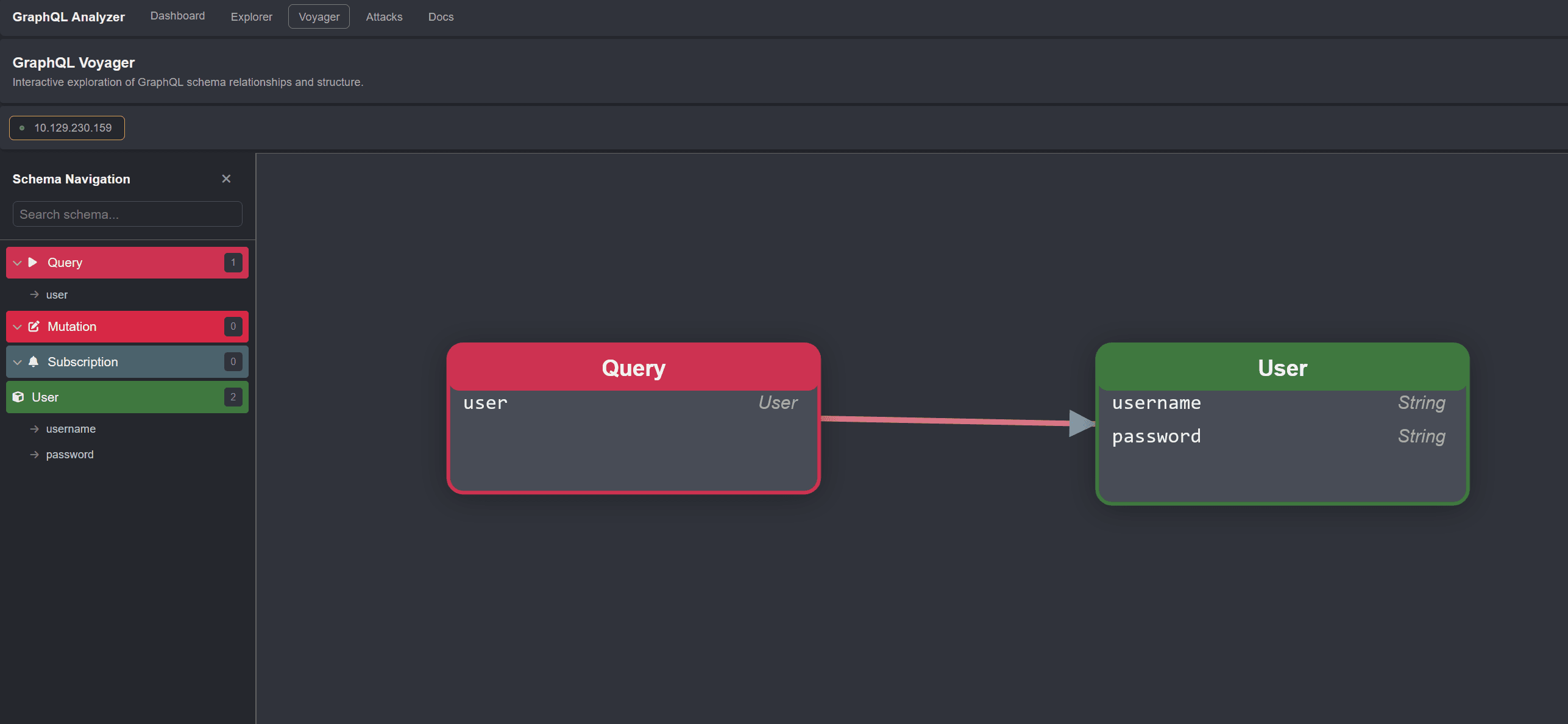The height and width of the screenshot is (724, 1568).
Task: Select the user field inside the Query node
Action: [x=485, y=402]
